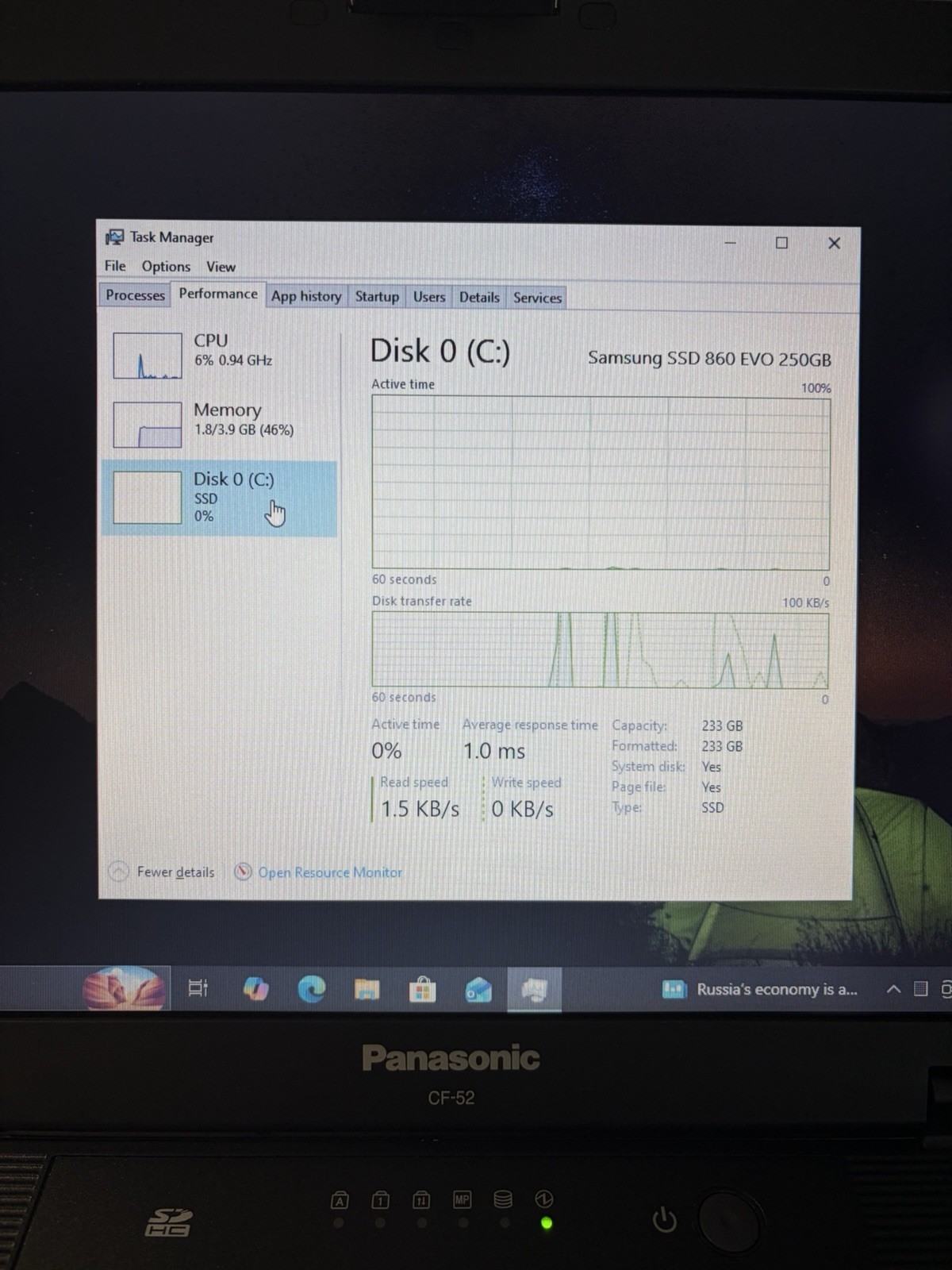Image resolution: width=952 pixels, height=1270 pixels.
Task: Click the Task Manager taskbar icon
Action: point(535,989)
